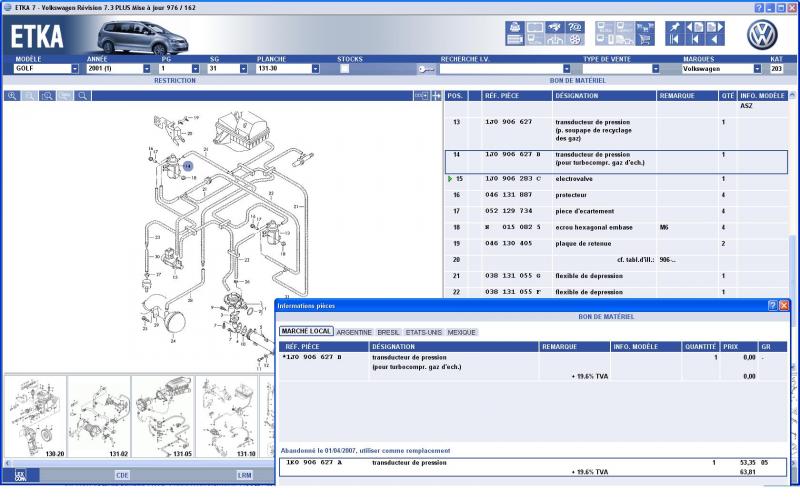Click the Volkswagen logo
Screen dimensions: 800x500
(x=762, y=35)
